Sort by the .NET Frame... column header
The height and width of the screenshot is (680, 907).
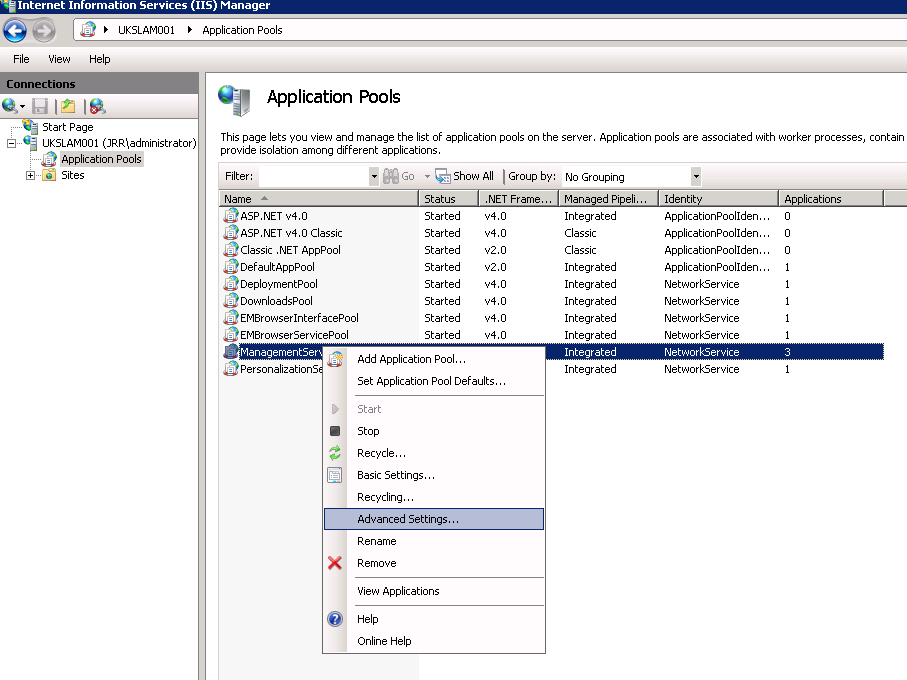tap(518, 198)
